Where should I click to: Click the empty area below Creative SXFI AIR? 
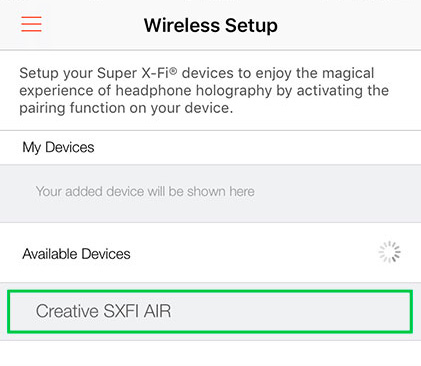(x=210, y=353)
